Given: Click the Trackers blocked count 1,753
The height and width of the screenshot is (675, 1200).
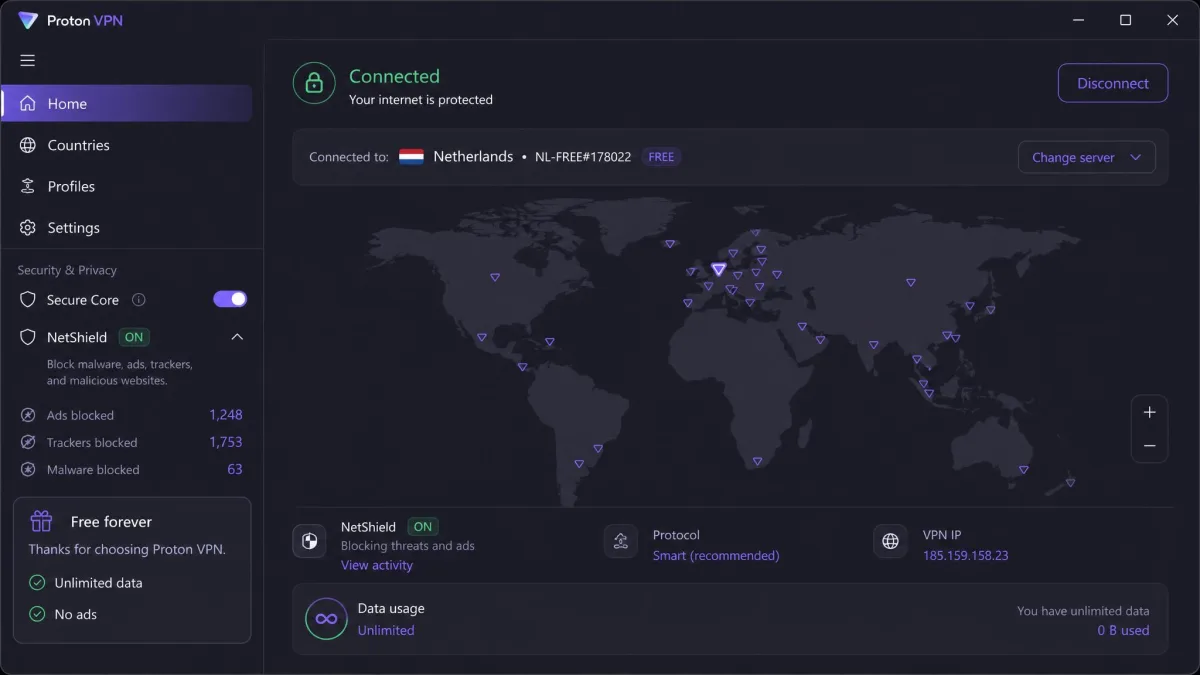Looking at the screenshot, I should point(226,442).
